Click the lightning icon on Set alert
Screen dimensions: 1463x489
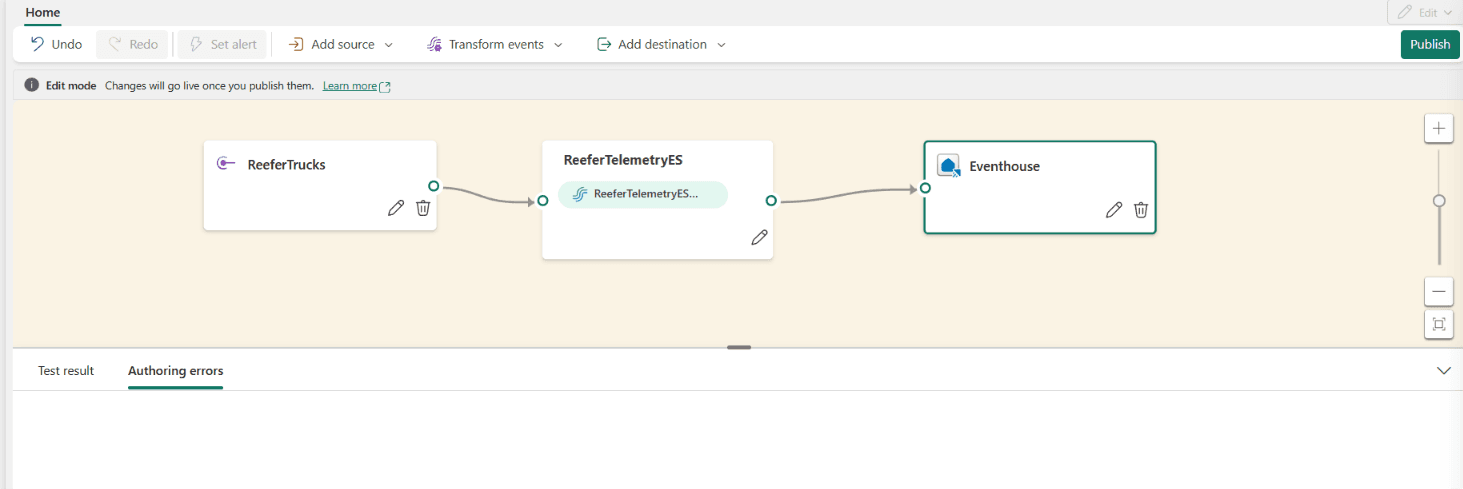(x=196, y=44)
